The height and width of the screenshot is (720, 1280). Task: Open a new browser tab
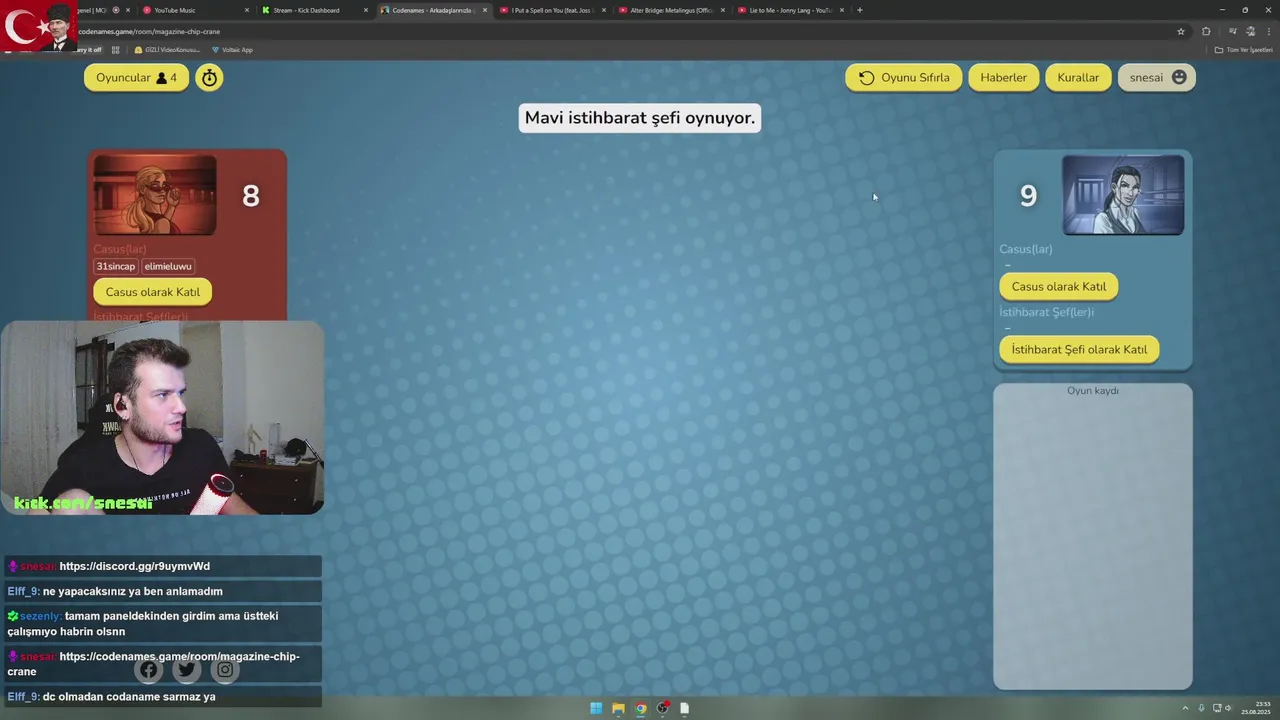860,10
